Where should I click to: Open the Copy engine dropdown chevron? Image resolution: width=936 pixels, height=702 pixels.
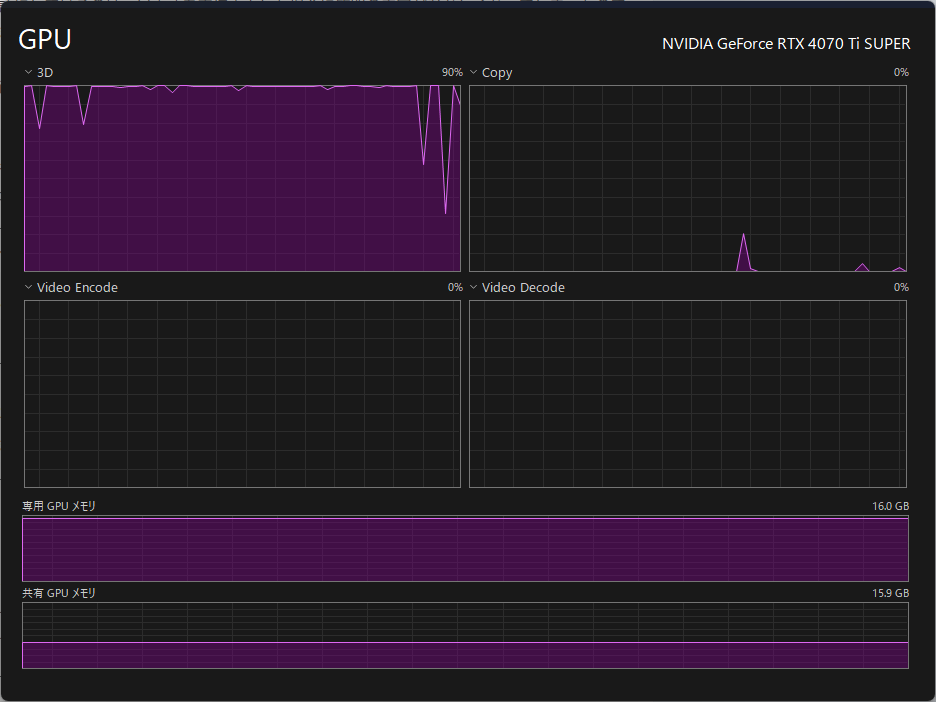click(x=473, y=72)
